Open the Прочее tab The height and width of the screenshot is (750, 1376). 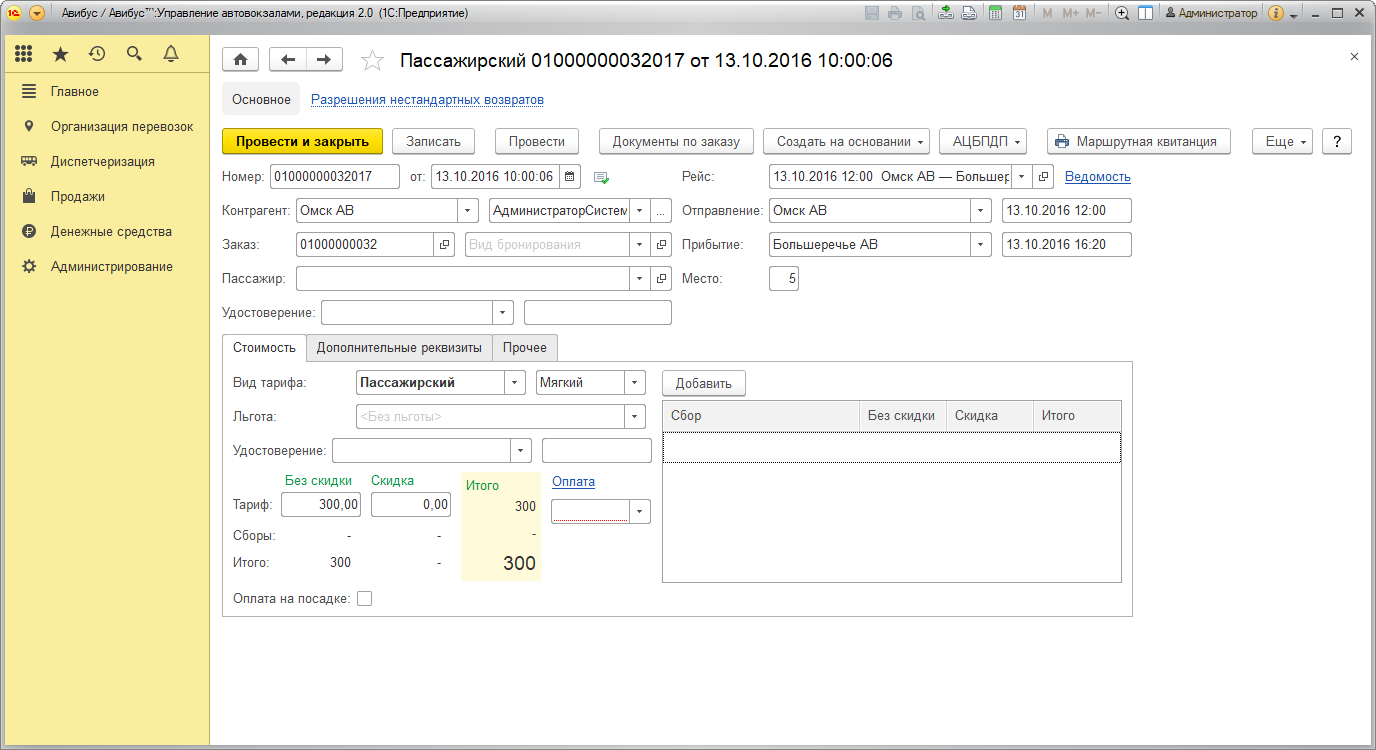pyautogui.click(x=525, y=347)
